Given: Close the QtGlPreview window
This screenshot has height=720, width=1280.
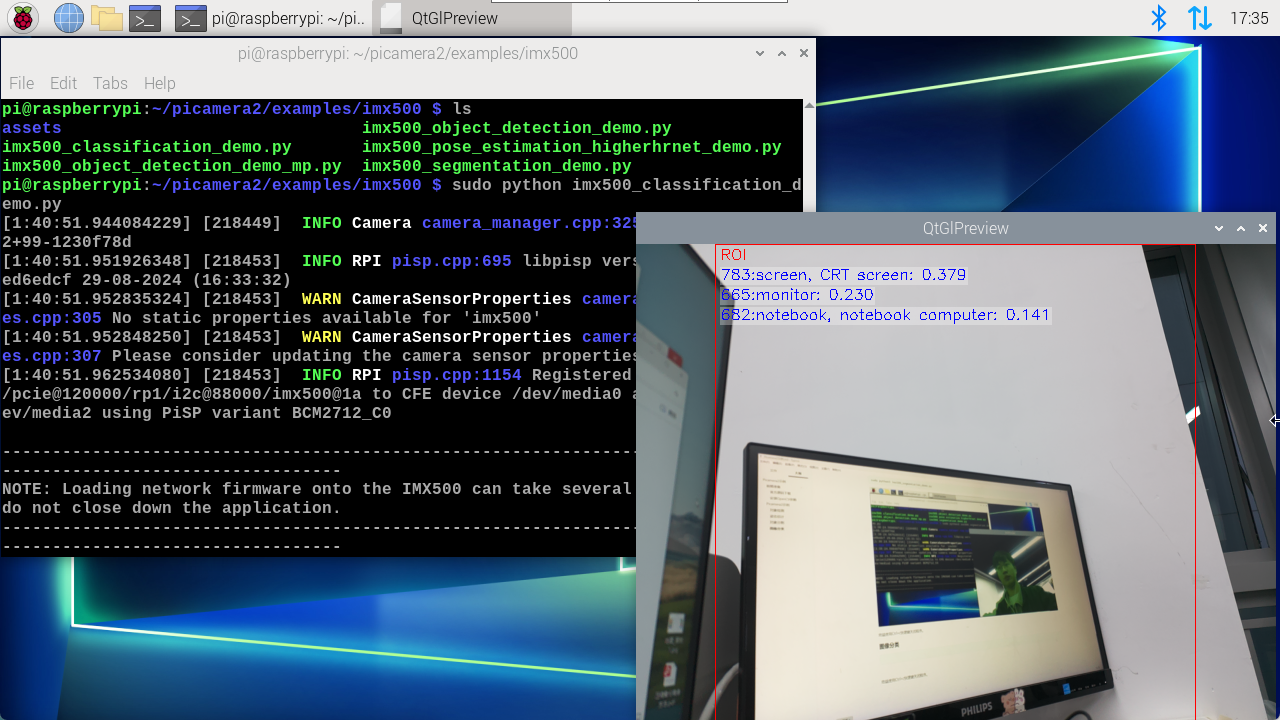Looking at the screenshot, I should 1263,228.
